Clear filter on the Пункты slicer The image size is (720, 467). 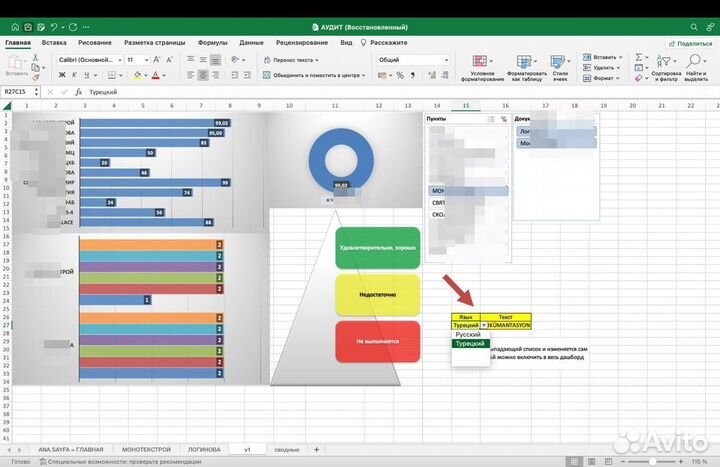coord(504,119)
